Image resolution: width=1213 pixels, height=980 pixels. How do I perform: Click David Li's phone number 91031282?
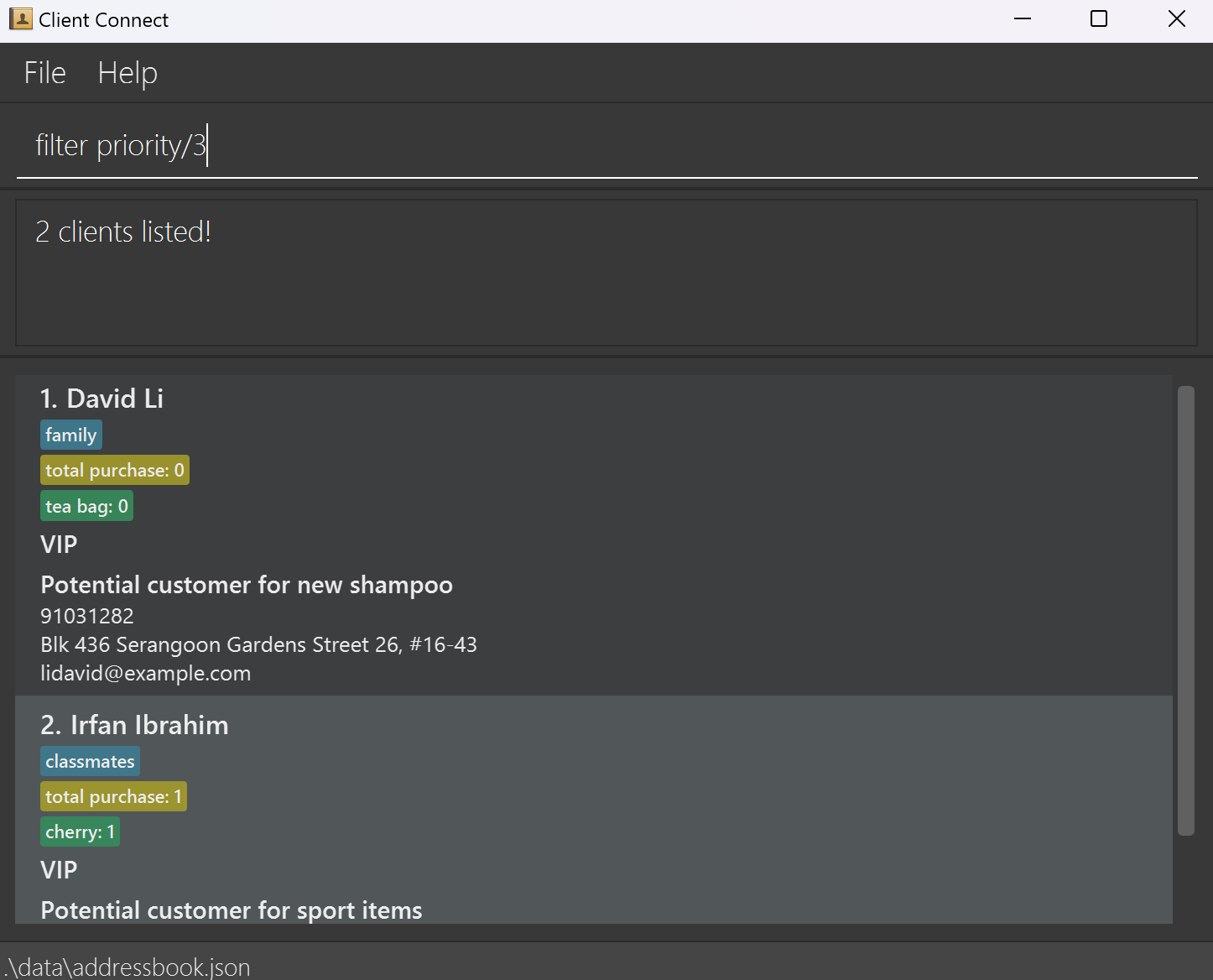87,616
